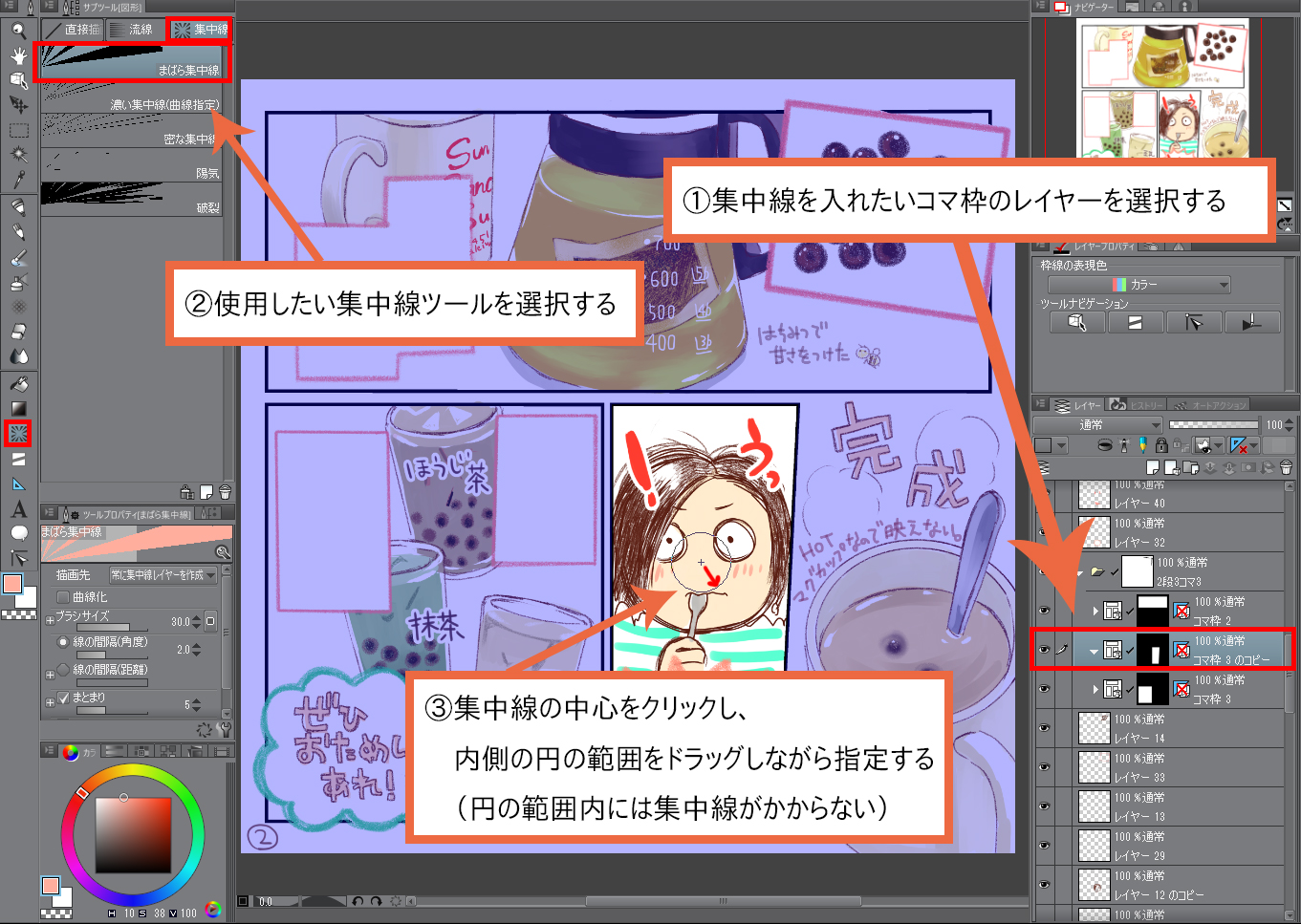
Task: Select the 線の間隔(距離) radio button
Action: coord(63,670)
